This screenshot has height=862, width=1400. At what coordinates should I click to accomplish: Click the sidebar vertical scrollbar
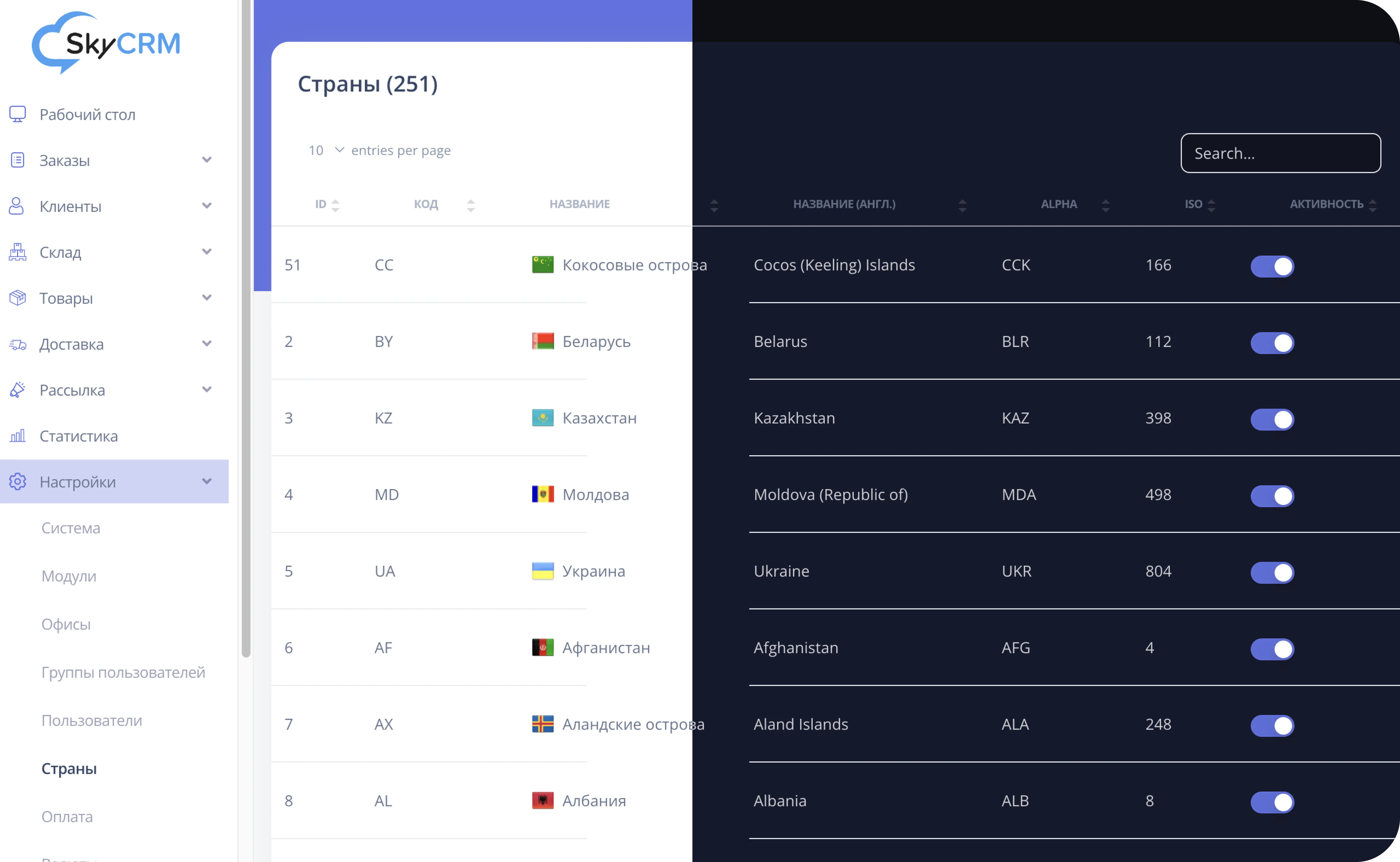pyautogui.click(x=246, y=329)
